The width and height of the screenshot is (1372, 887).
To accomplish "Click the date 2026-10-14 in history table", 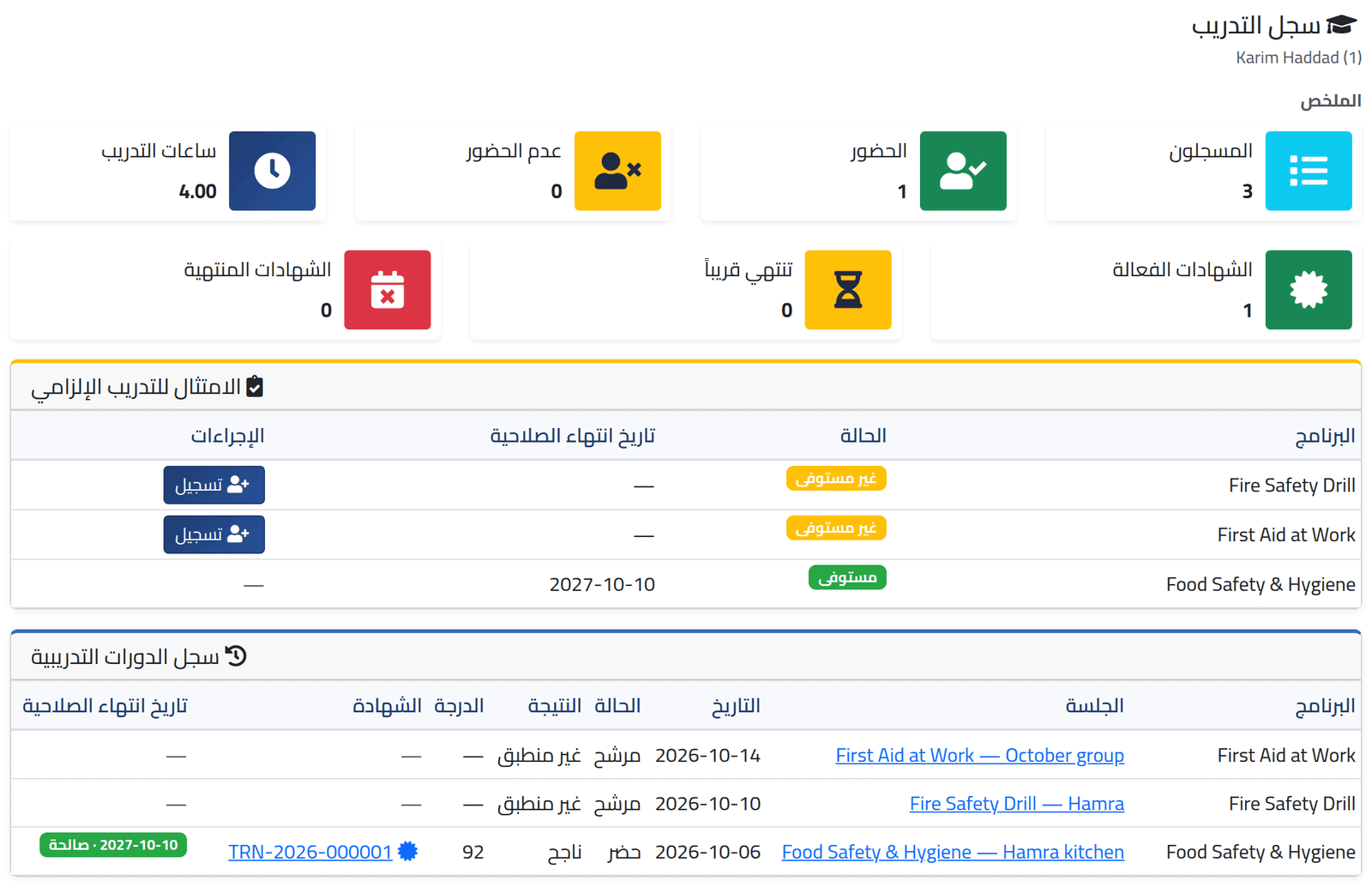I will (707, 756).
